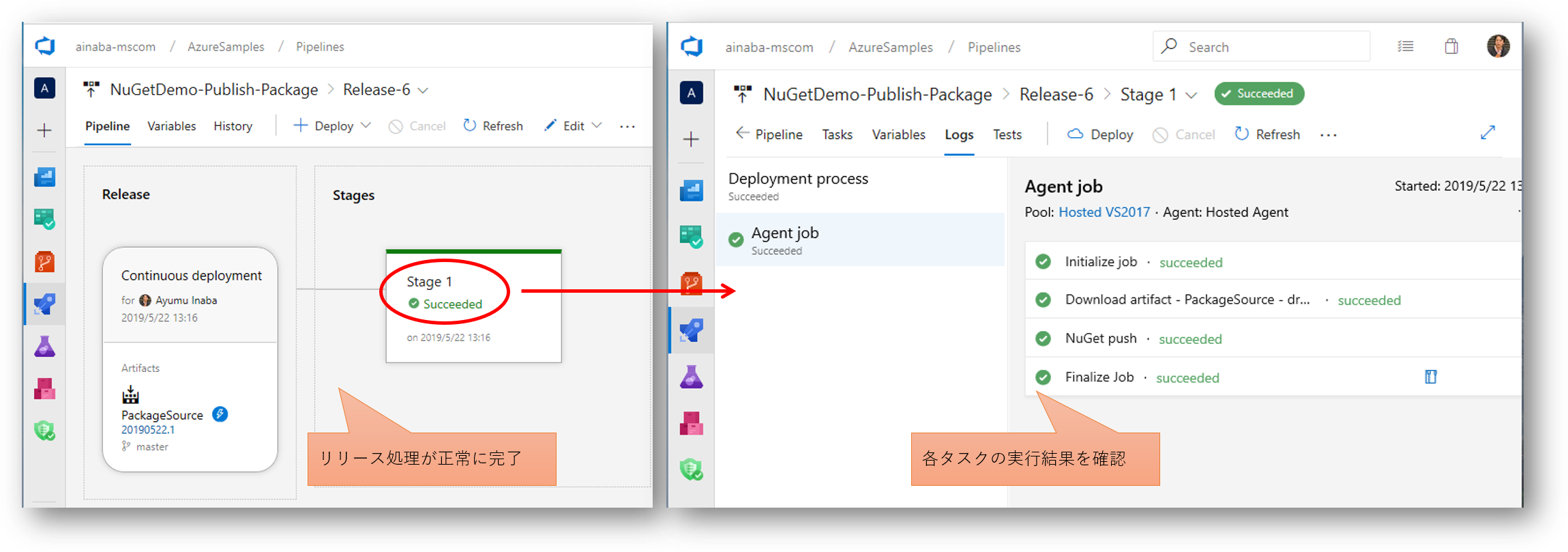Open marketplace shopping bag icon
This screenshot has height=552, width=1568.
(x=1451, y=46)
